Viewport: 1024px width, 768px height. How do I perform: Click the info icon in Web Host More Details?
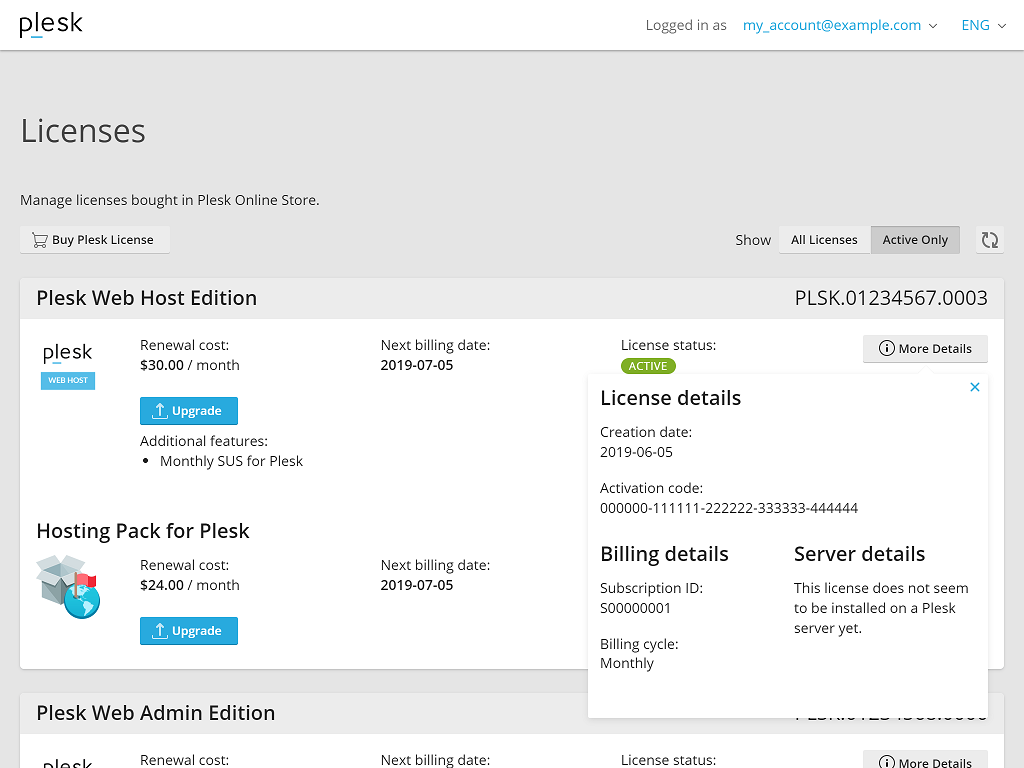tap(886, 349)
